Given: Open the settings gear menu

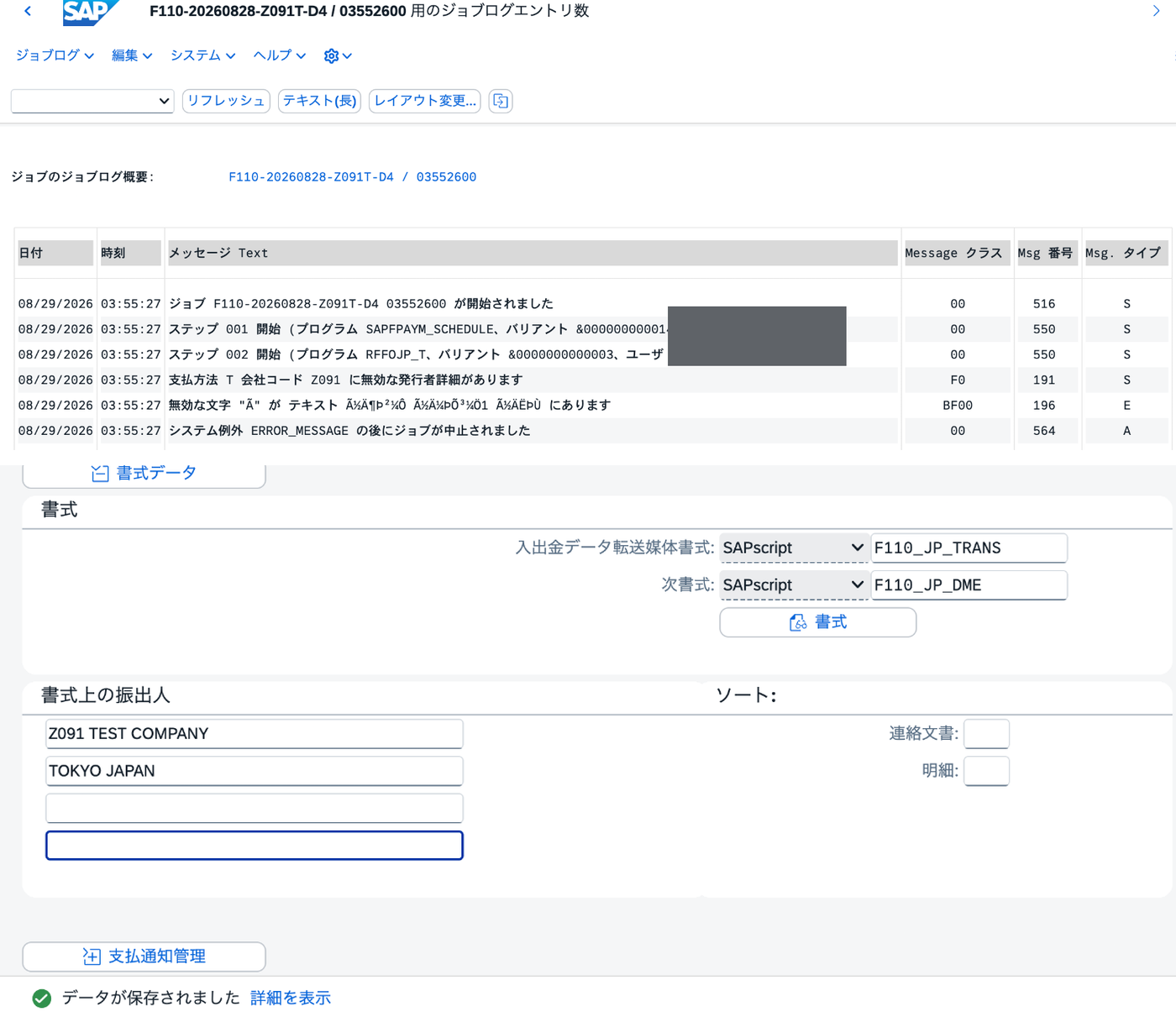Looking at the screenshot, I should (x=338, y=55).
